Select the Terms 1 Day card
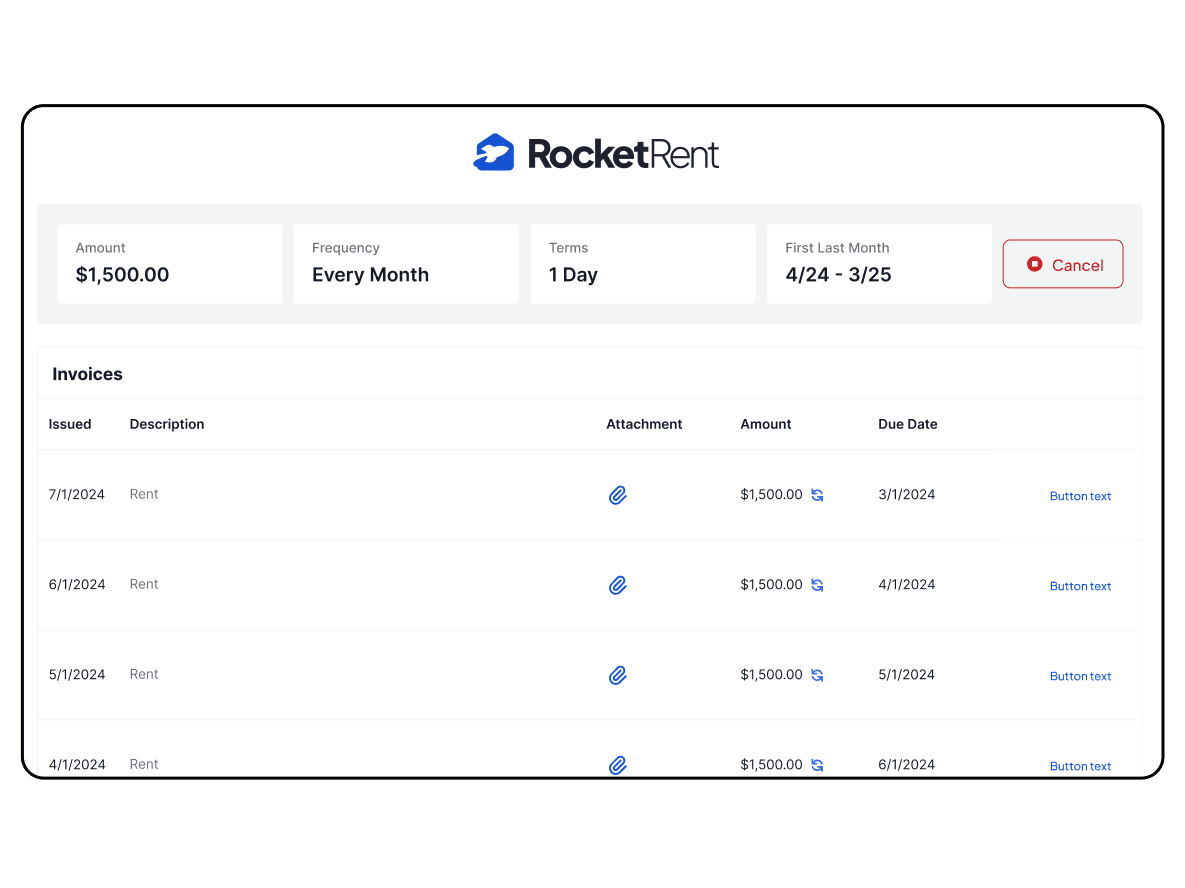1185x888 pixels. pyautogui.click(x=642, y=263)
